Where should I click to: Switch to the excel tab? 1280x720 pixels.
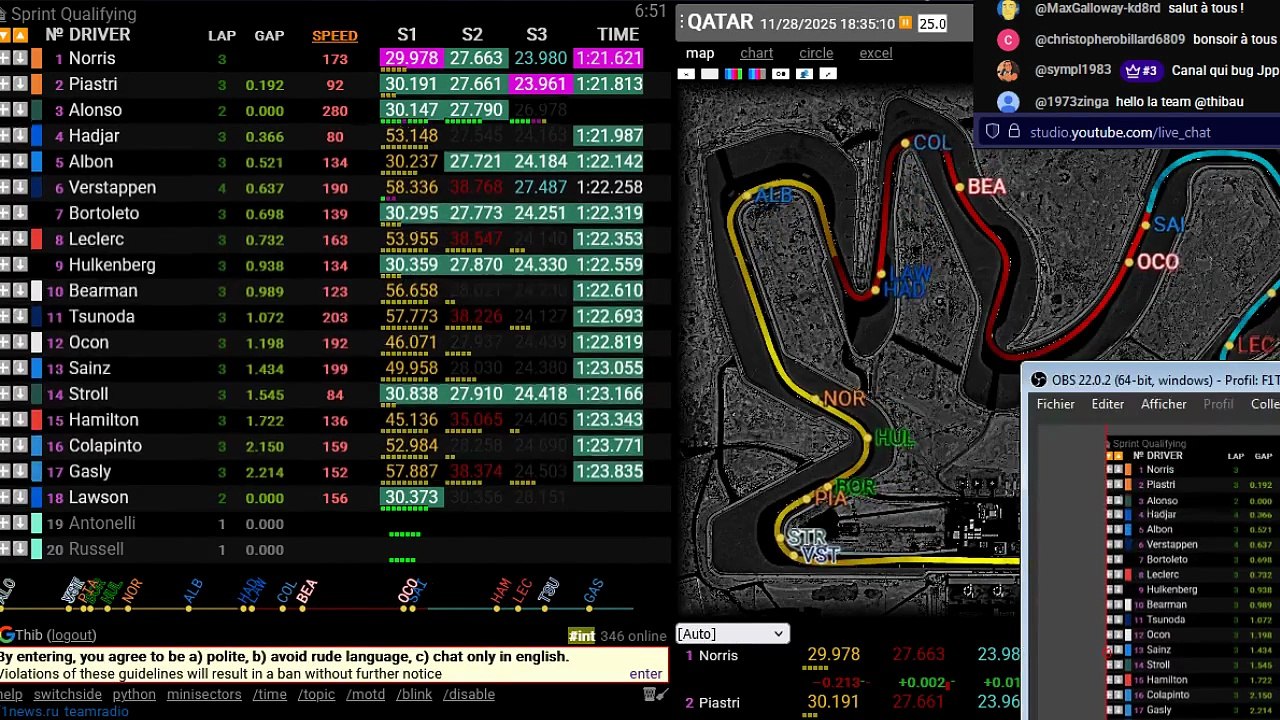[x=876, y=53]
